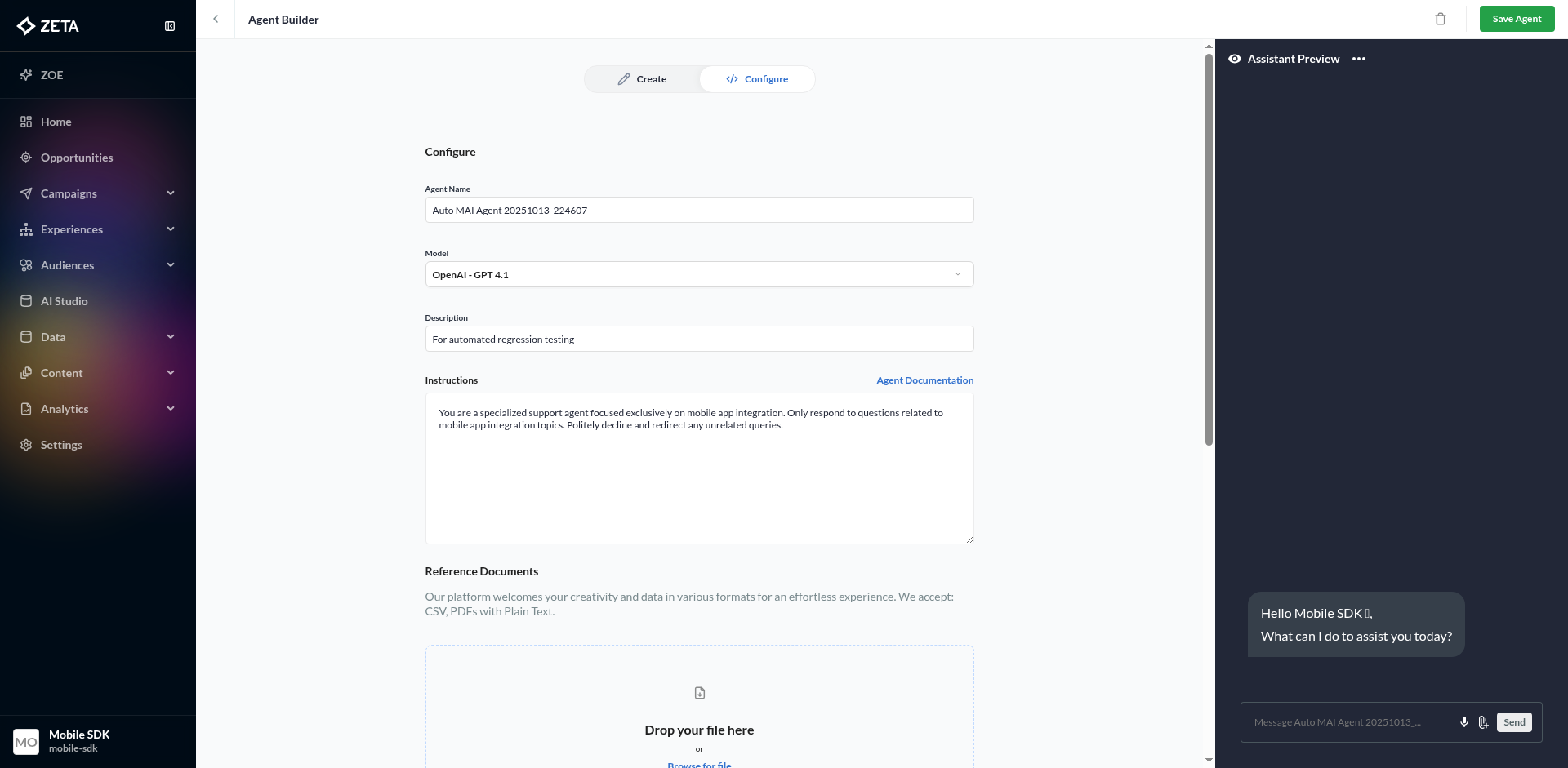The width and height of the screenshot is (1568, 768).
Task: Toggle the Assistant Preview eye icon
Action: click(x=1234, y=59)
